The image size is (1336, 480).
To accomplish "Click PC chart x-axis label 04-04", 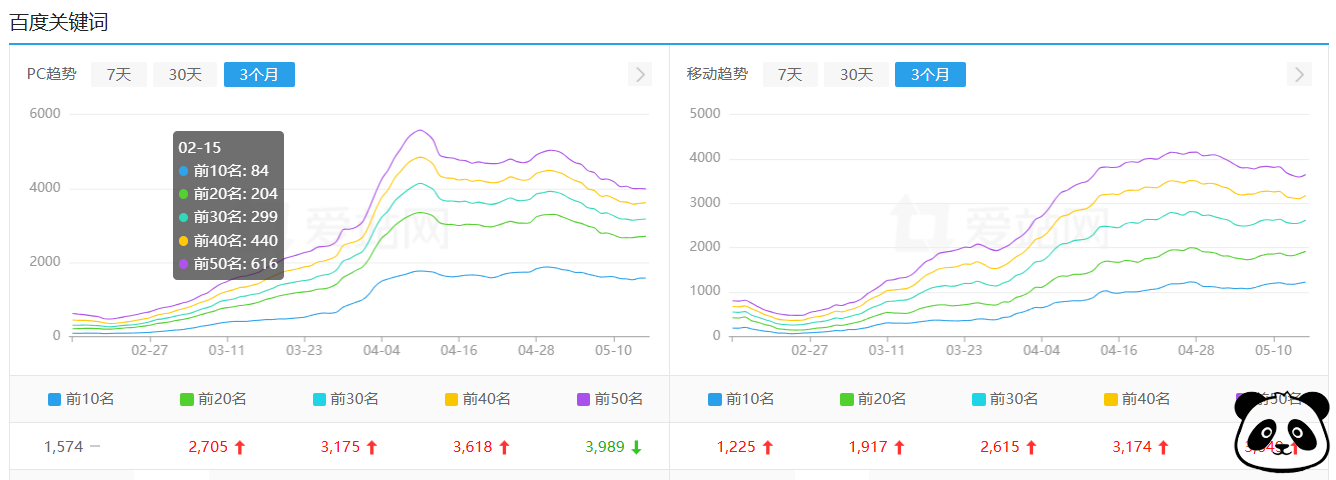I will [382, 352].
